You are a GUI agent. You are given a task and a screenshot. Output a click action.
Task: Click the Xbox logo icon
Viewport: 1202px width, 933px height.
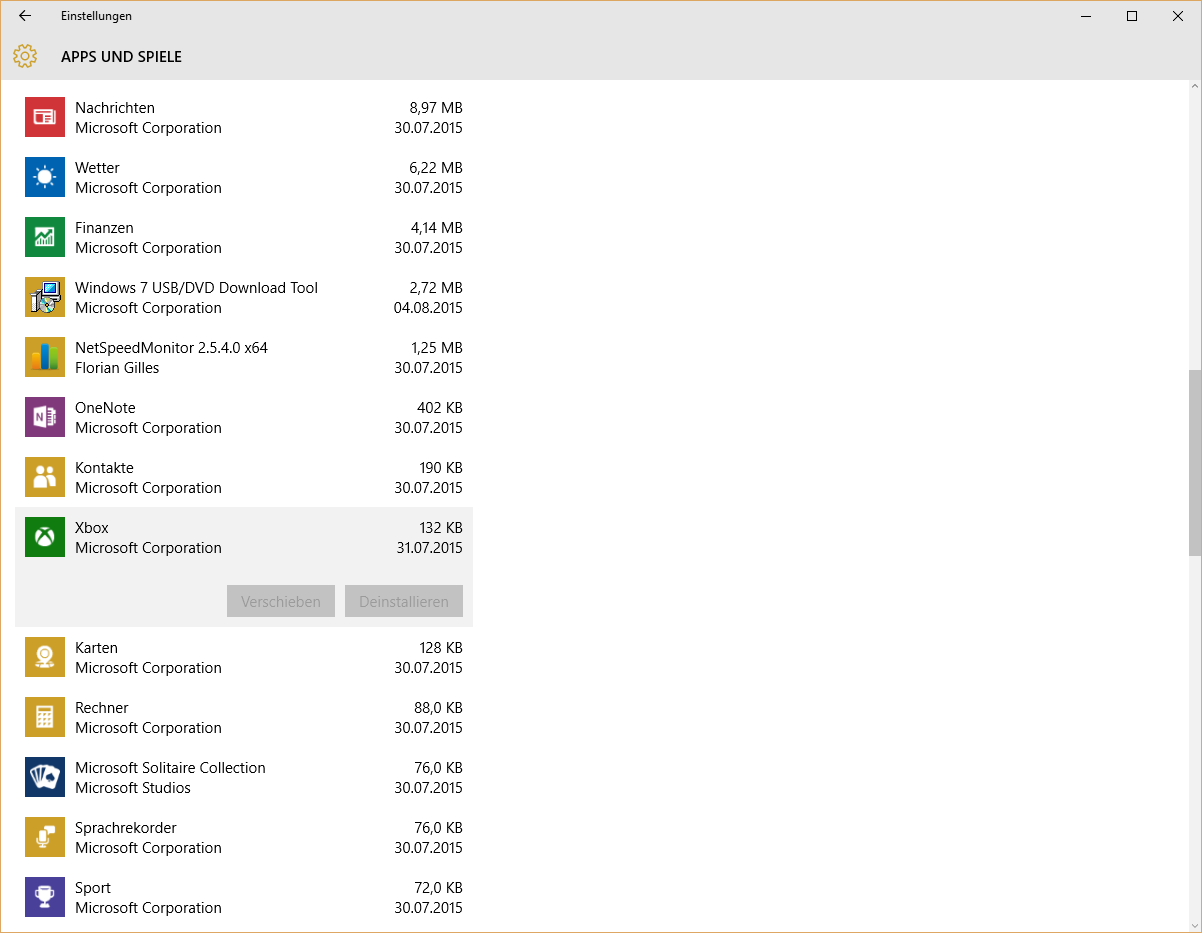tap(45, 537)
